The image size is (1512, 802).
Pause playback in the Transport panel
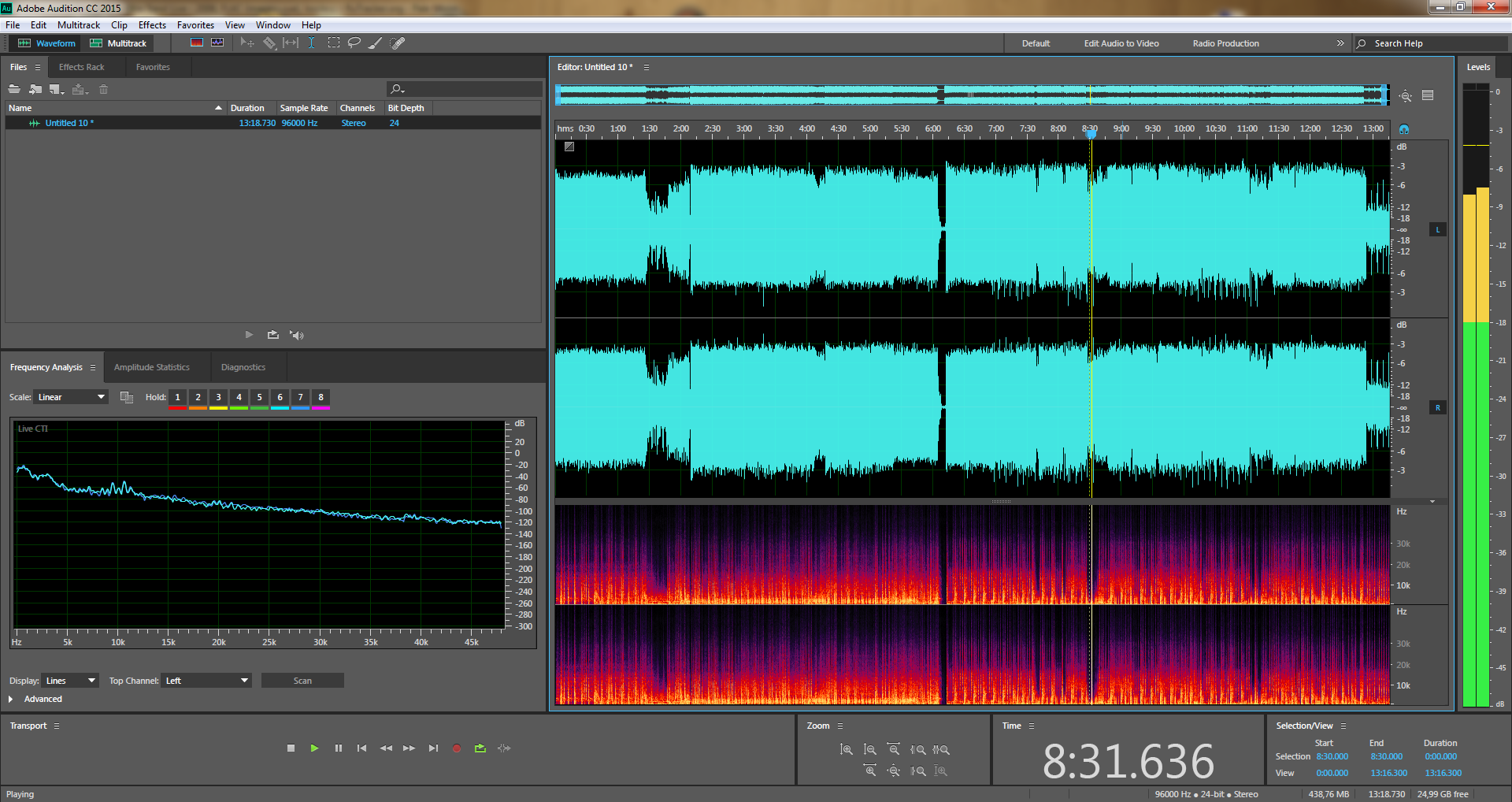[339, 748]
